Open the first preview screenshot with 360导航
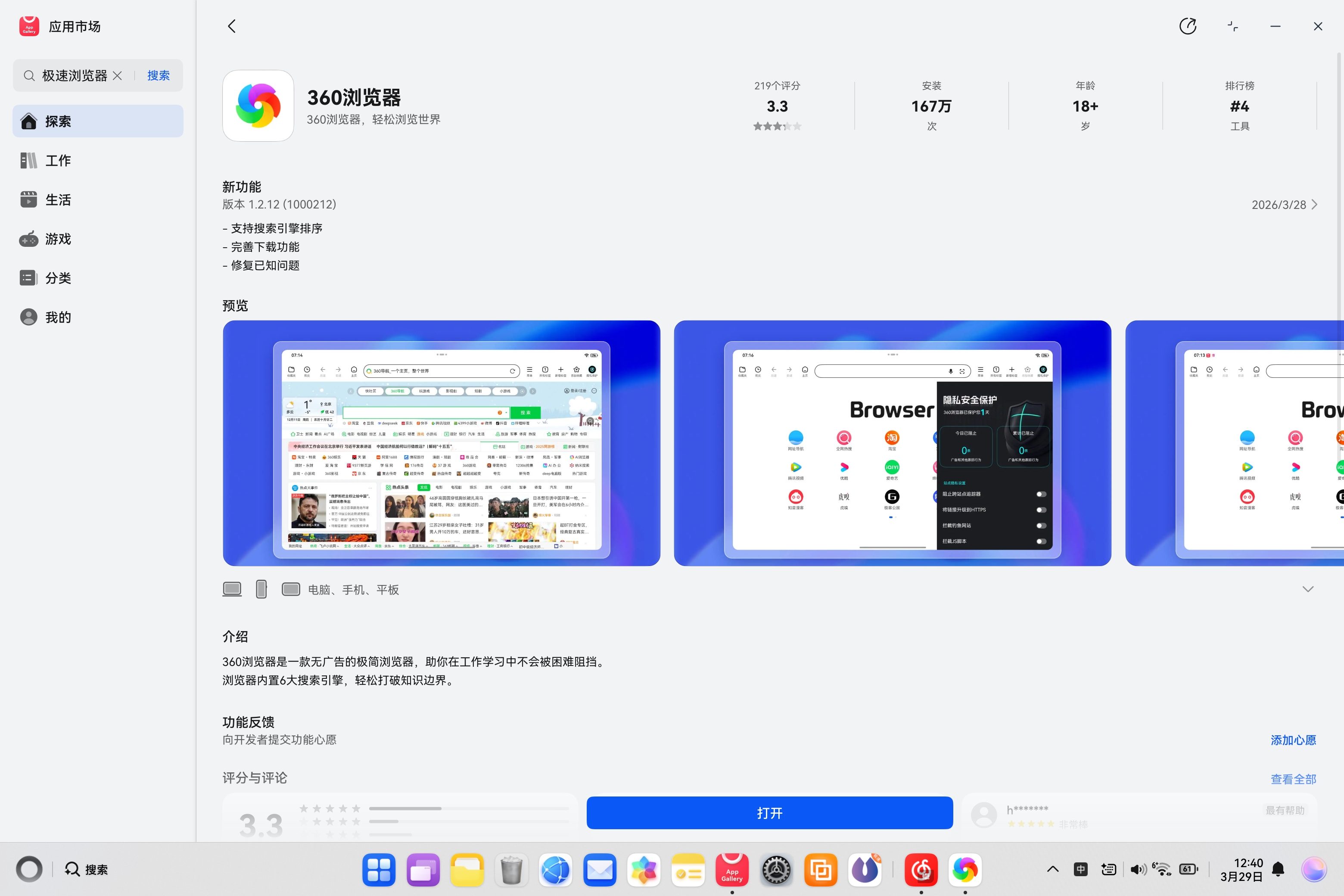 point(441,443)
